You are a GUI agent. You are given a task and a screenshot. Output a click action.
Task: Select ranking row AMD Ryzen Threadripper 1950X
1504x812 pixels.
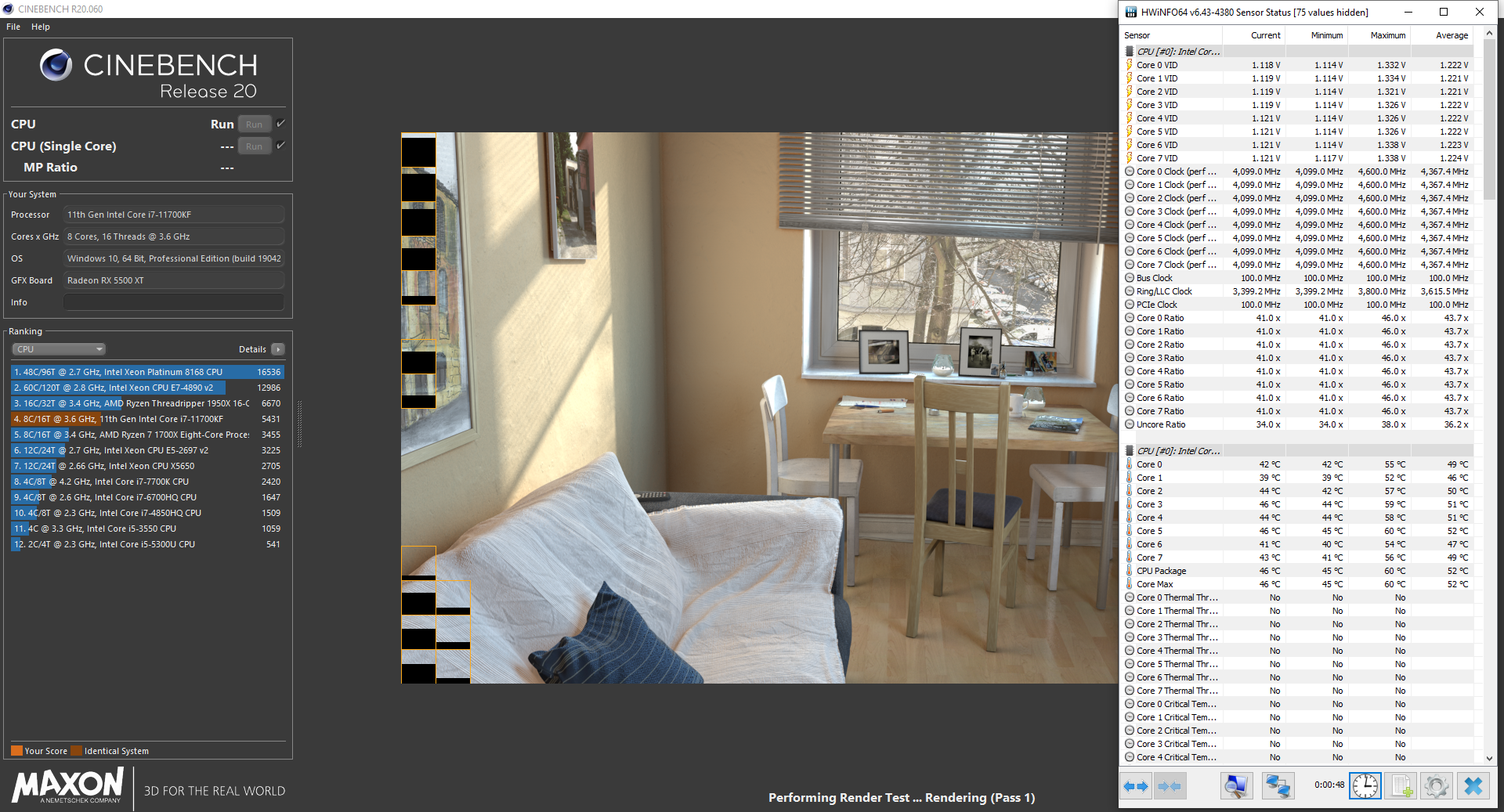147,403
